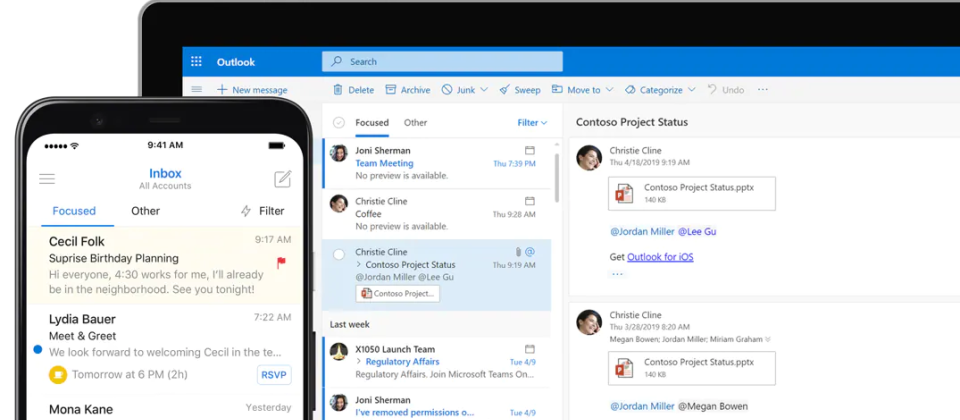Open first Contoso Project Status.pptx attachment
This screenshot has height=420, width=960.
[692, 193]
